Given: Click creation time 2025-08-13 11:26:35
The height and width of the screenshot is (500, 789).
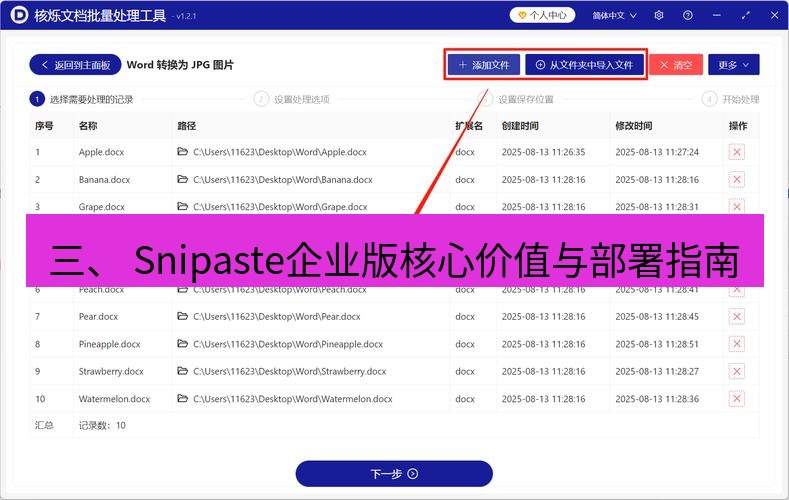Looking at the screenshot, I should click(x=543, y=152).
